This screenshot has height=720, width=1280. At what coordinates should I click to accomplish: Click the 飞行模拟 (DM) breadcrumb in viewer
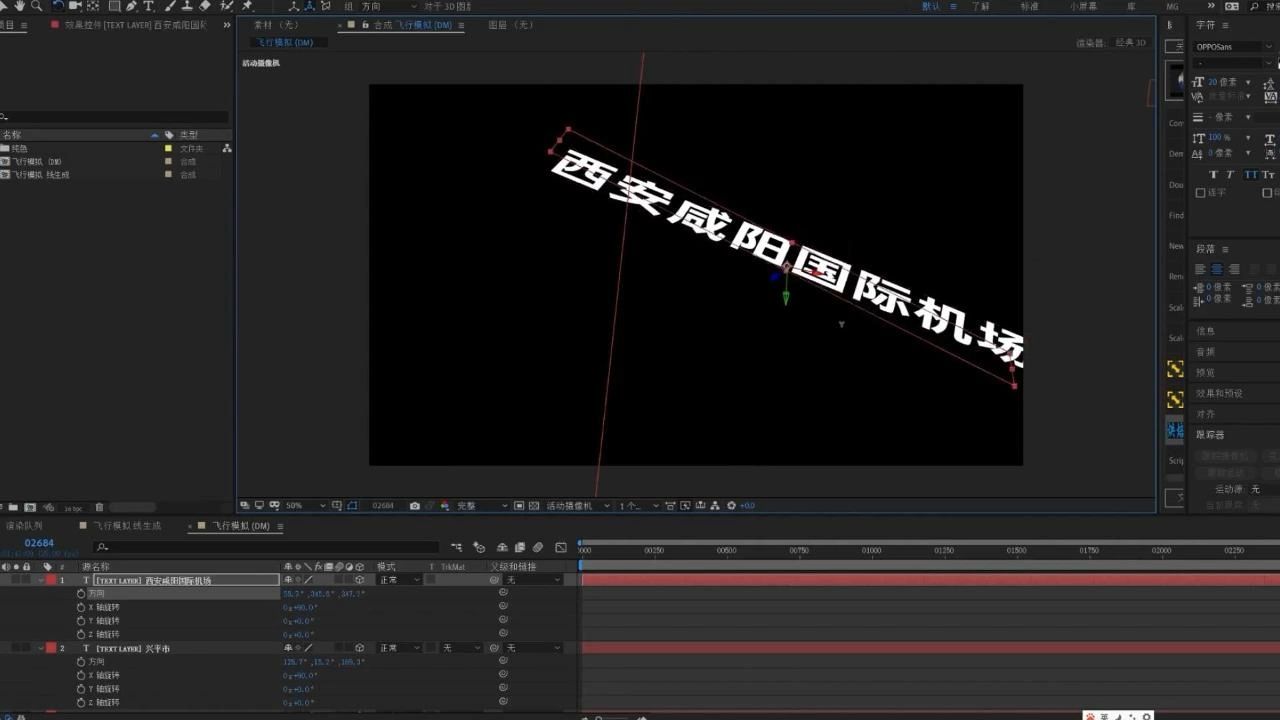coord(284,43)
